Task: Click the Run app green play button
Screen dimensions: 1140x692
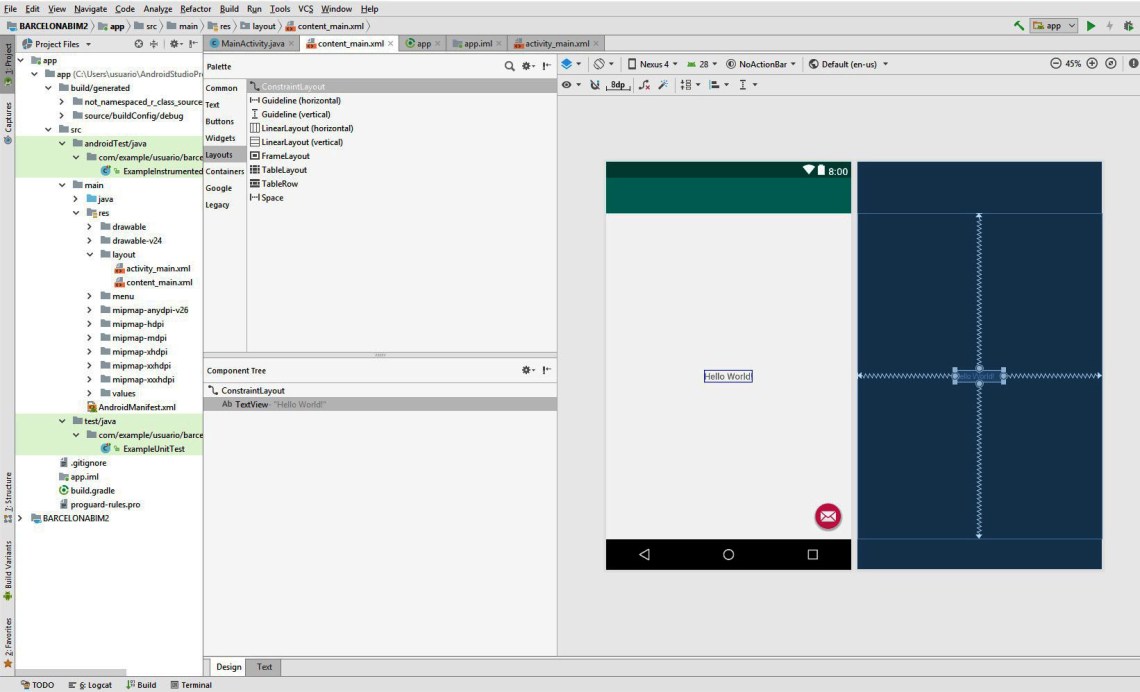Action: [x=1091, y=26]
